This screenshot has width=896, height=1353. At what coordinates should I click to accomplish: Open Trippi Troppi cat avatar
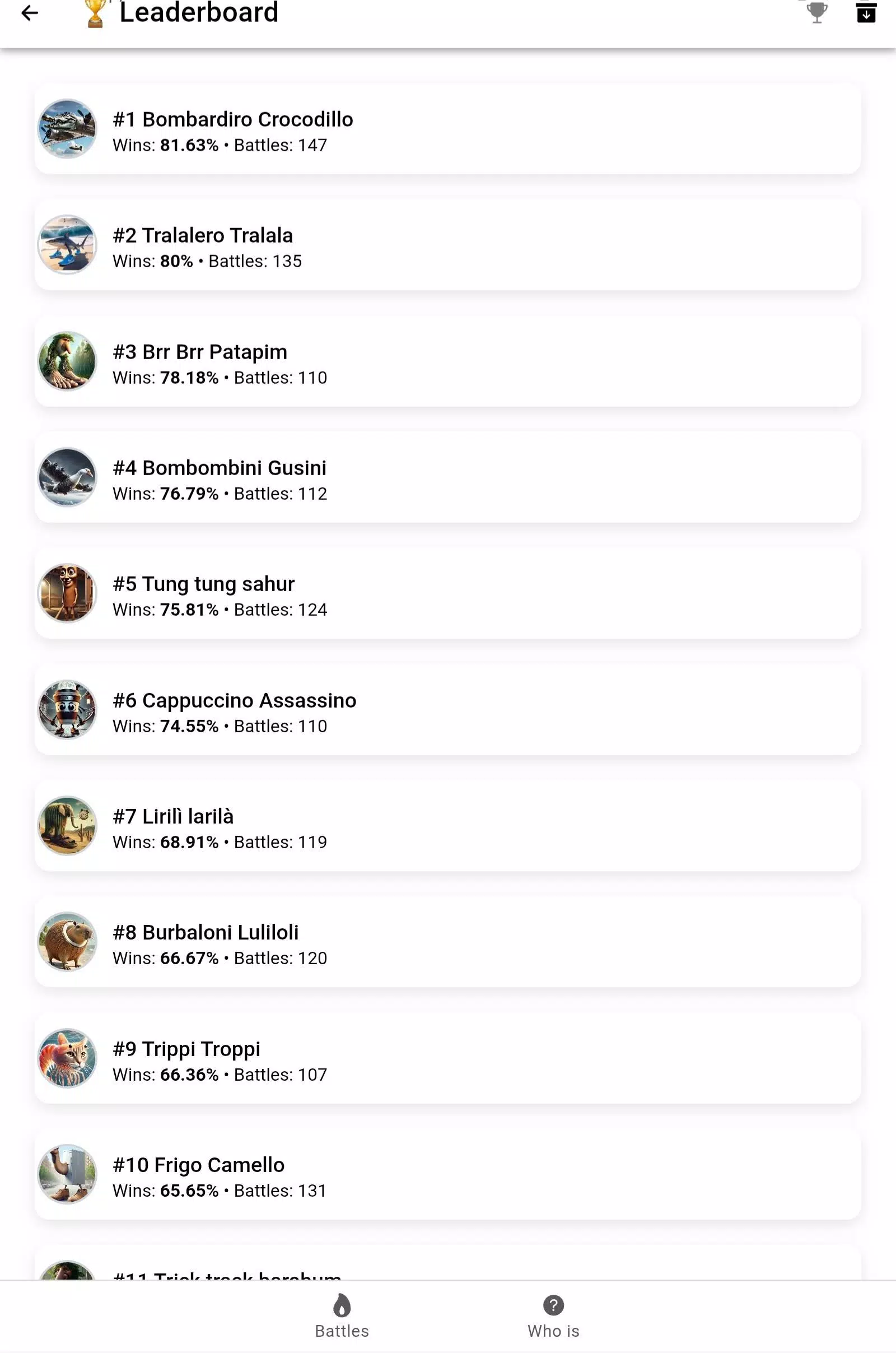point(67,1058)
